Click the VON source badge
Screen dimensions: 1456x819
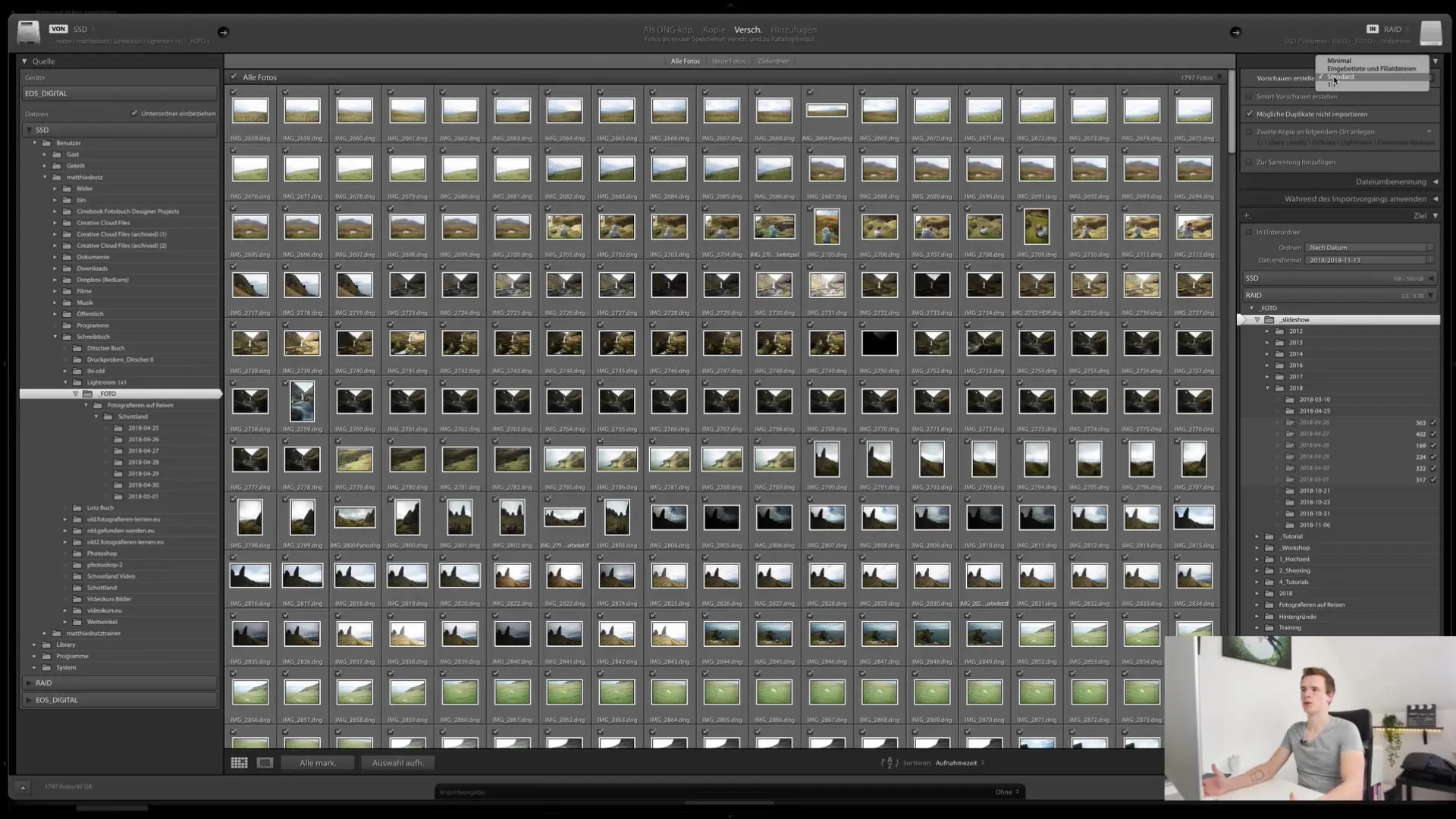coord(58,29)
